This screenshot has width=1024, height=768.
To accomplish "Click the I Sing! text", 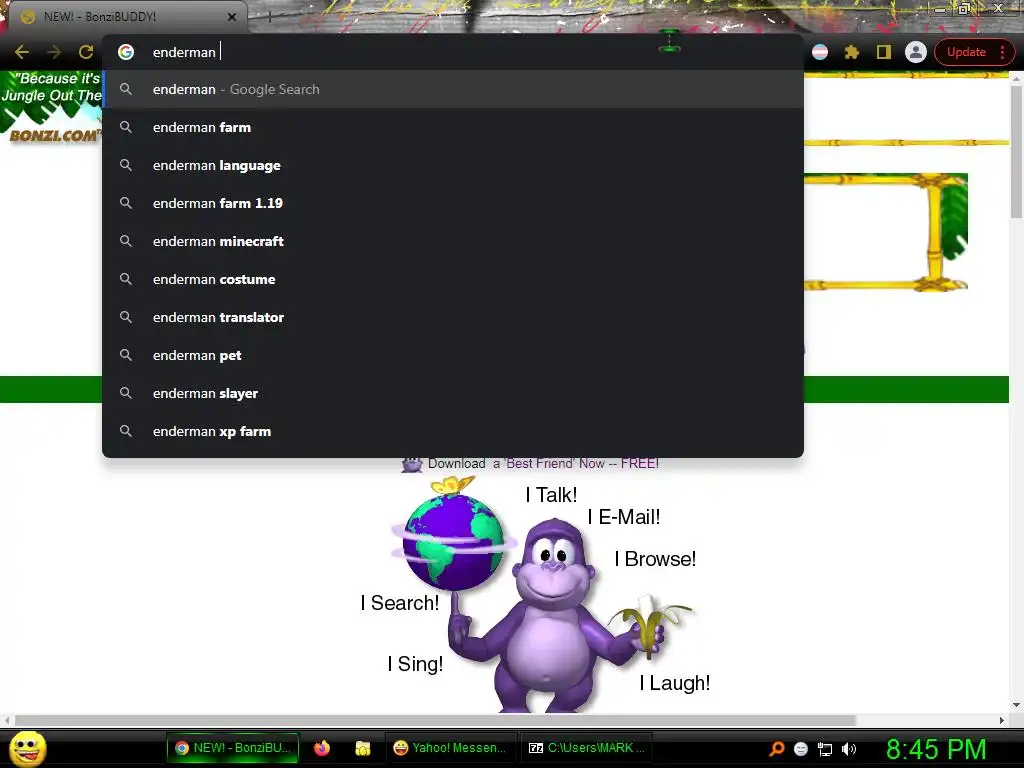I will pos(415,664).
